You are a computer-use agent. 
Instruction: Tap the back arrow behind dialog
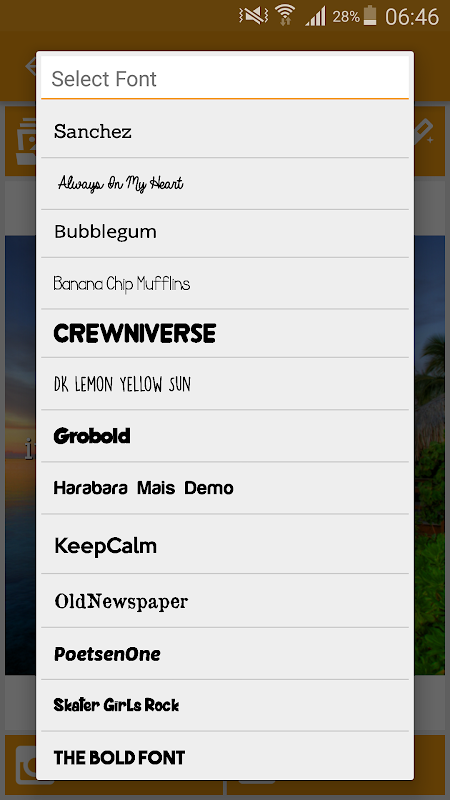click(x=30, y=65)
